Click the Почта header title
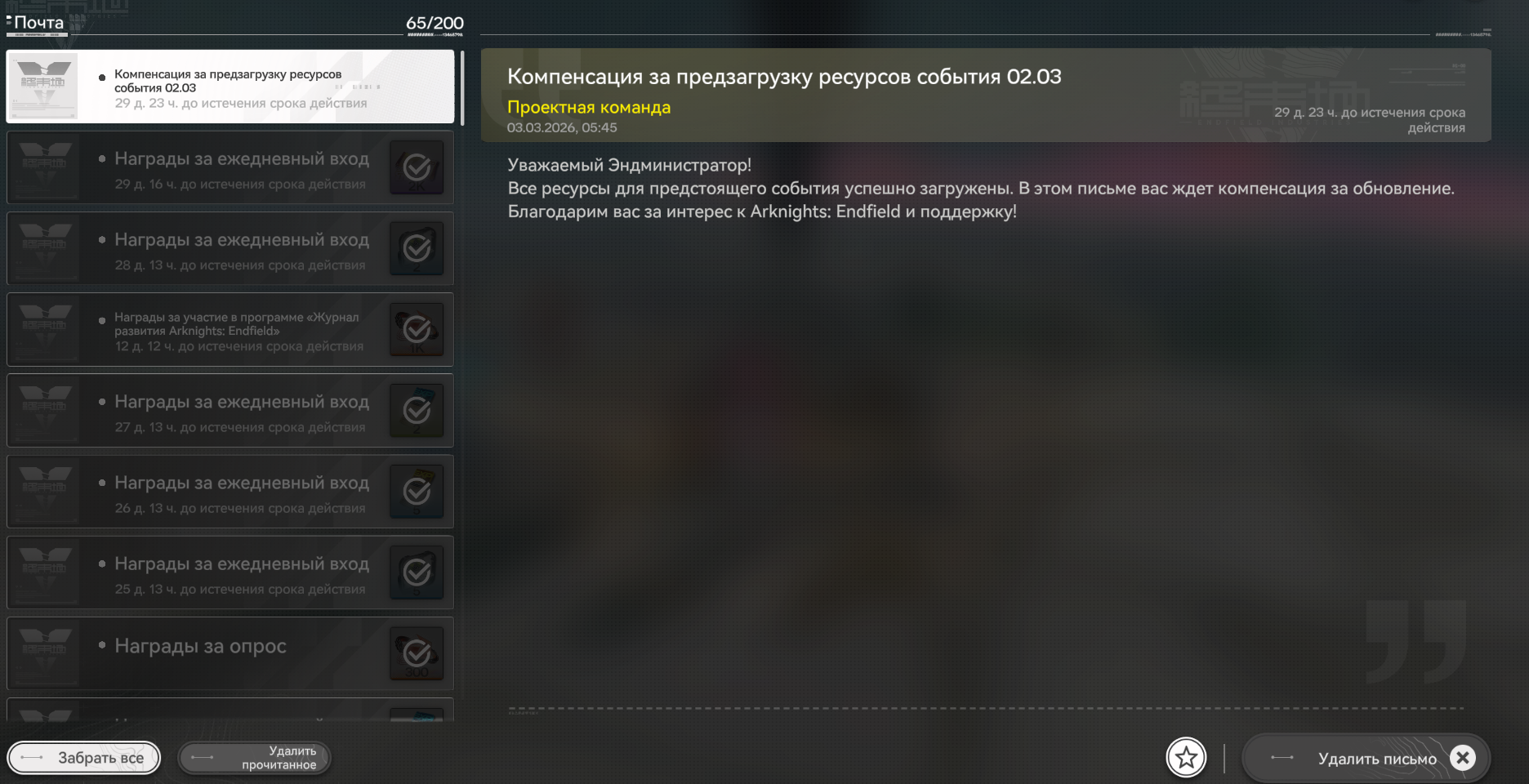1529x784 pixels. pos(38,23)
